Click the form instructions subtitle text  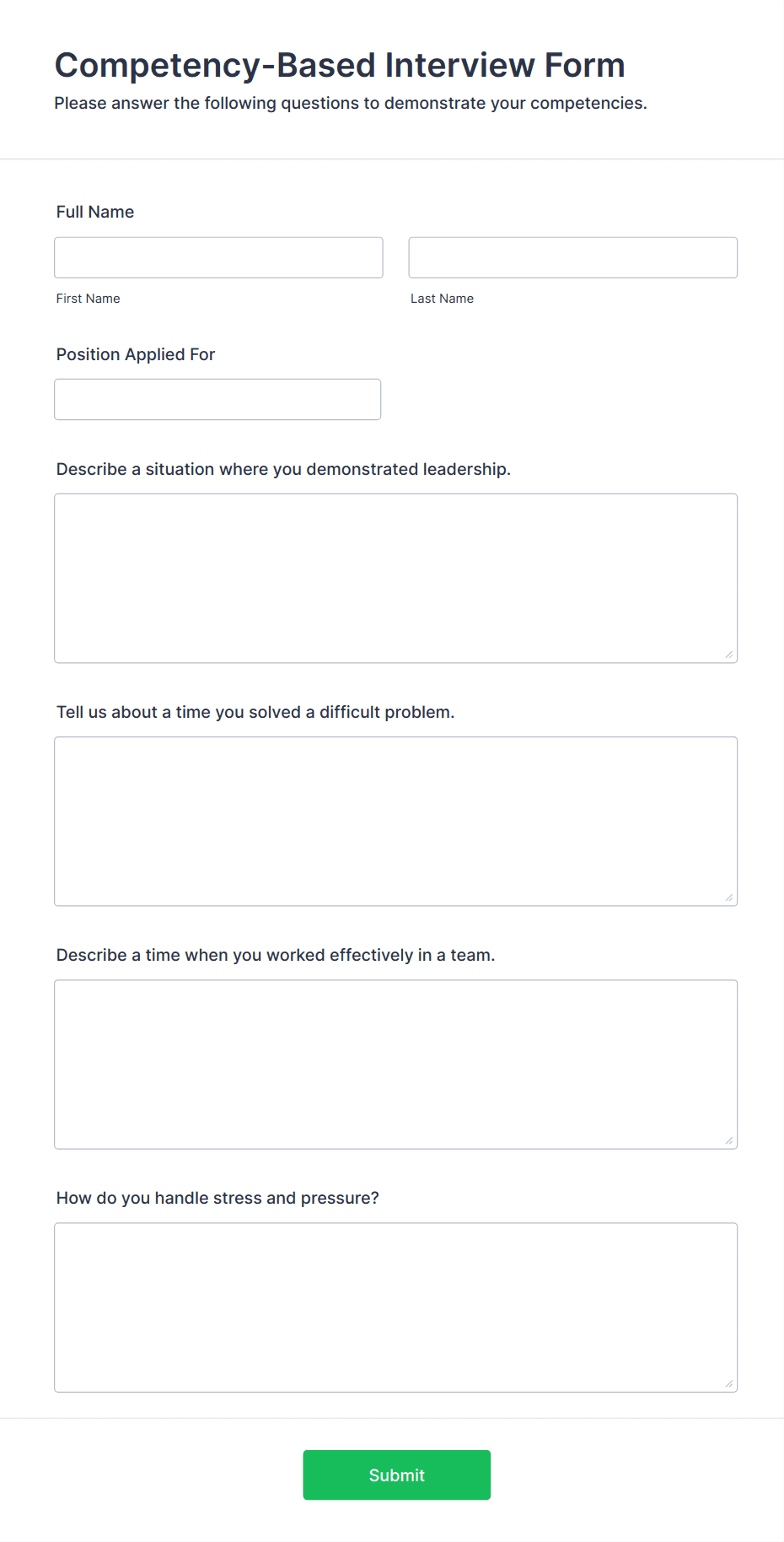[351, 103]
